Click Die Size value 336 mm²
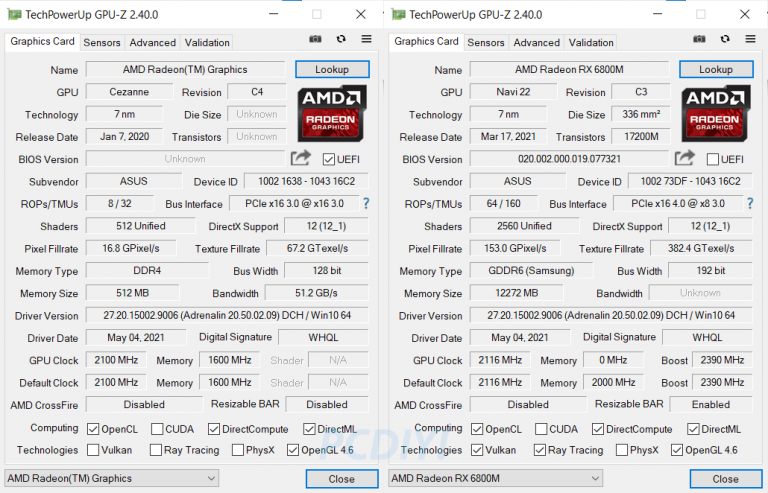The height and width of the screenshot is (493, 768). pos(641,114)
